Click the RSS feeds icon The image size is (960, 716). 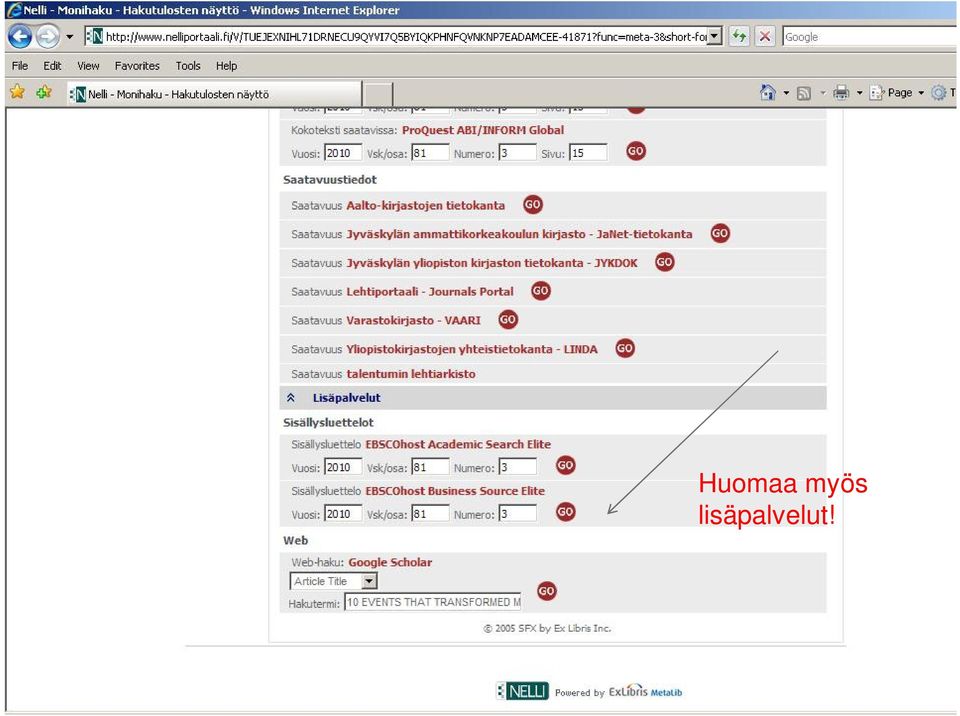tap(804, 93)
